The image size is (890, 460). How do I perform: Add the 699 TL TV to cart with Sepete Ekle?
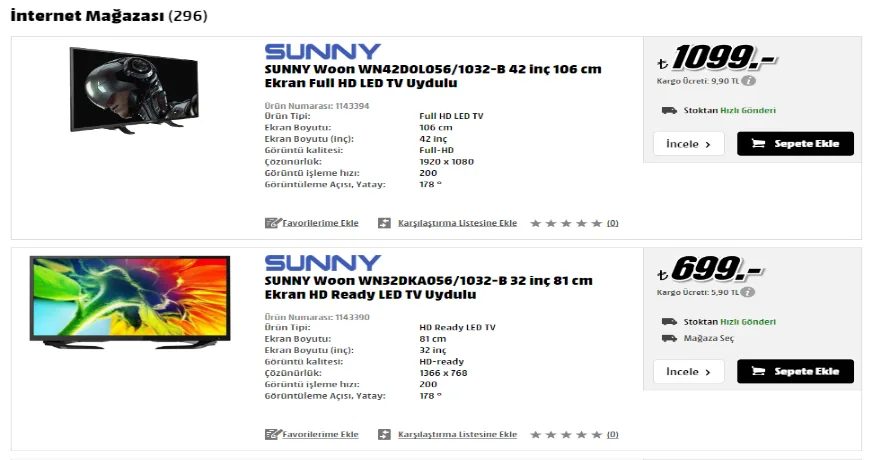(795, 371)
